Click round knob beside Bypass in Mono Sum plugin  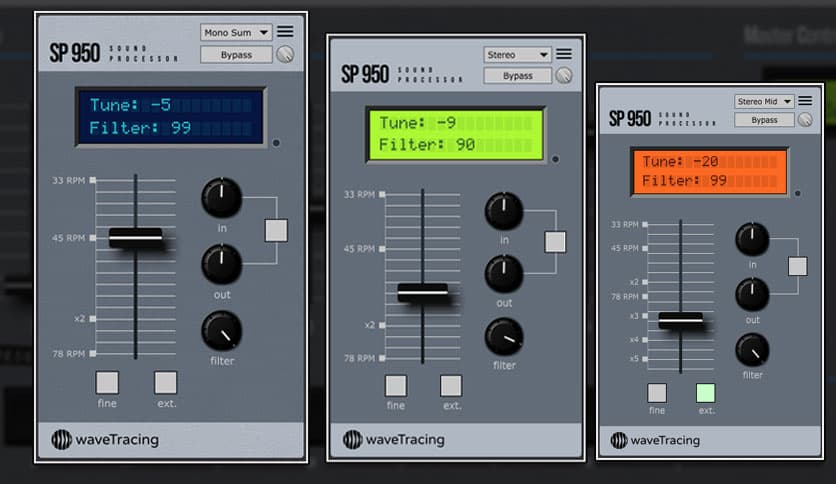(285, 54)
